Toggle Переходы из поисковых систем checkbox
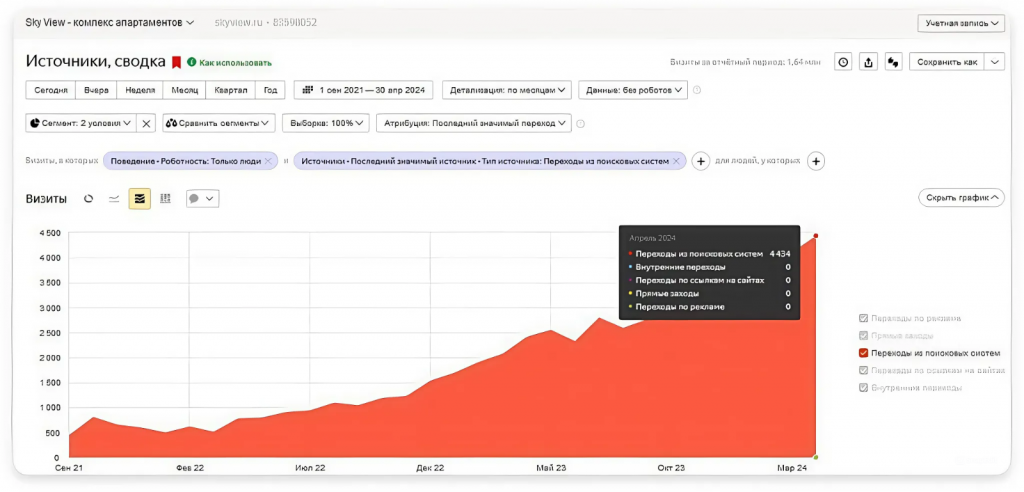This screenshot has height=492, width=1024. tap(863, 353)
